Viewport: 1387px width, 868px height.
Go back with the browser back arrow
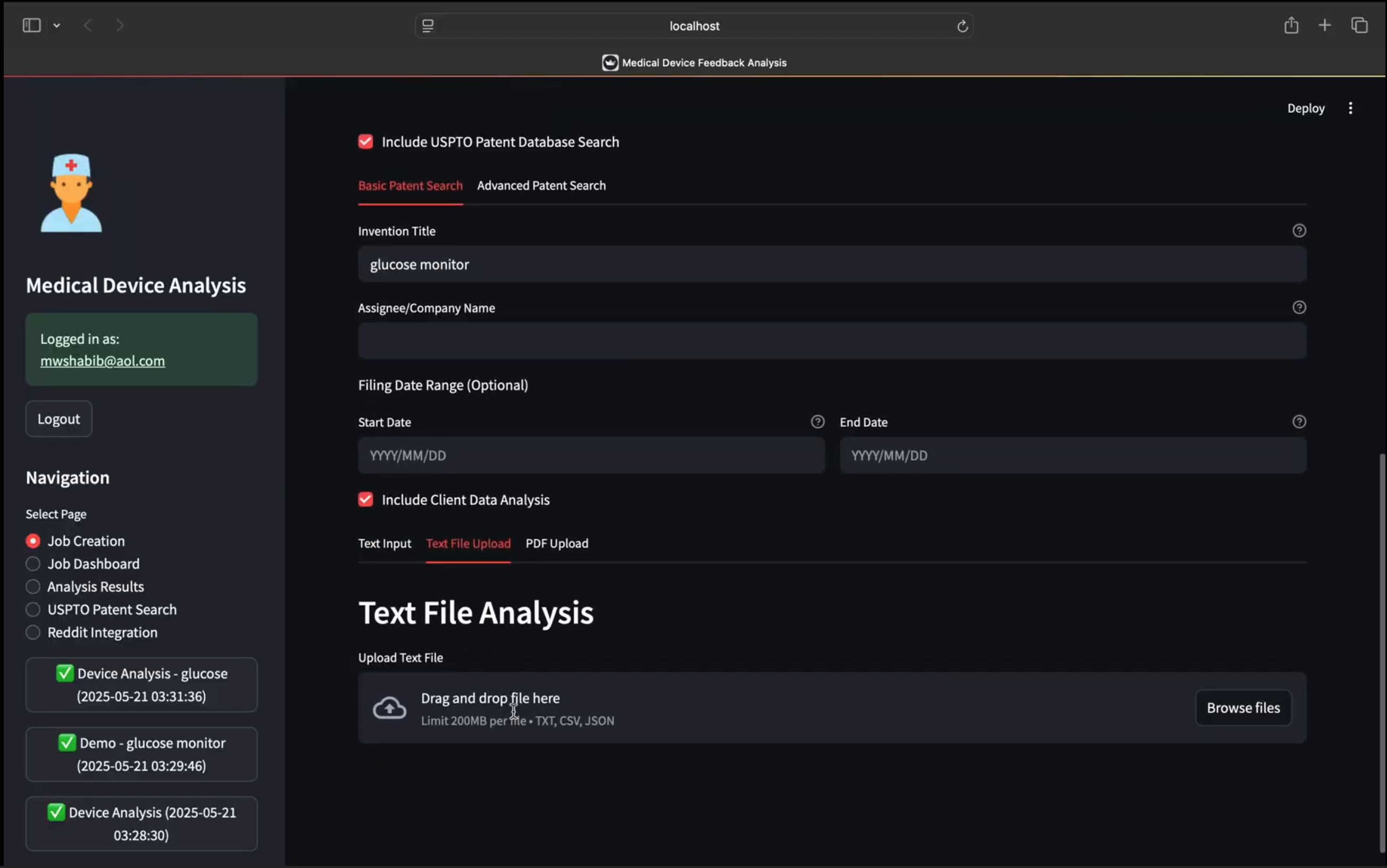tap(88, 25)
